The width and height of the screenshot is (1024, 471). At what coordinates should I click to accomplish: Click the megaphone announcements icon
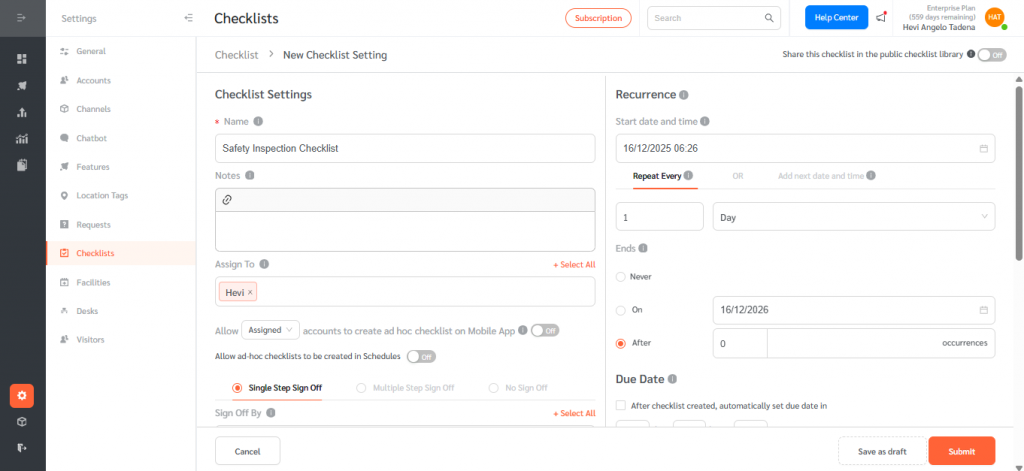881,18
